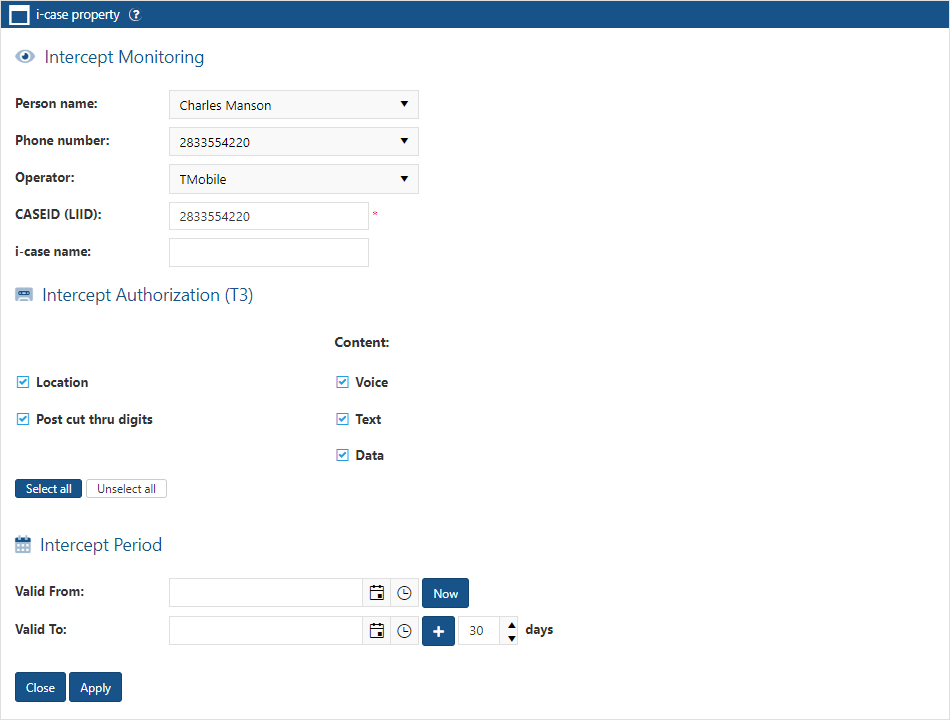Uncheck the Location checkbox
950x720 pixels.
(23, 382)
